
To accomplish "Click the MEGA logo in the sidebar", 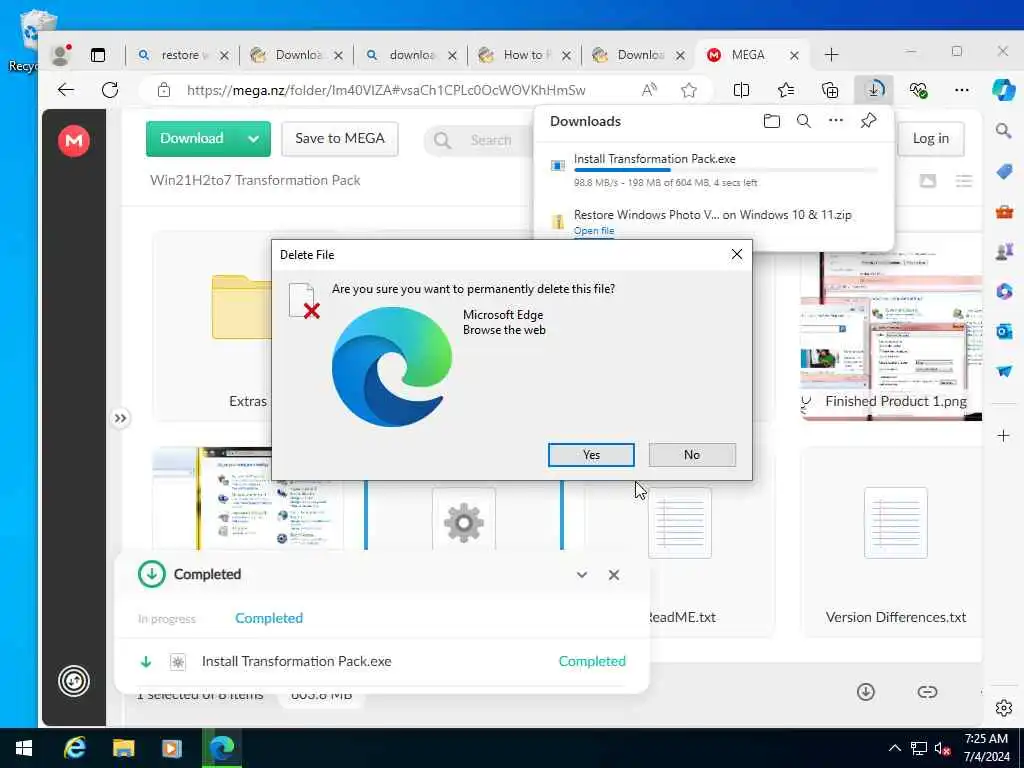I will tap(74, 140).
